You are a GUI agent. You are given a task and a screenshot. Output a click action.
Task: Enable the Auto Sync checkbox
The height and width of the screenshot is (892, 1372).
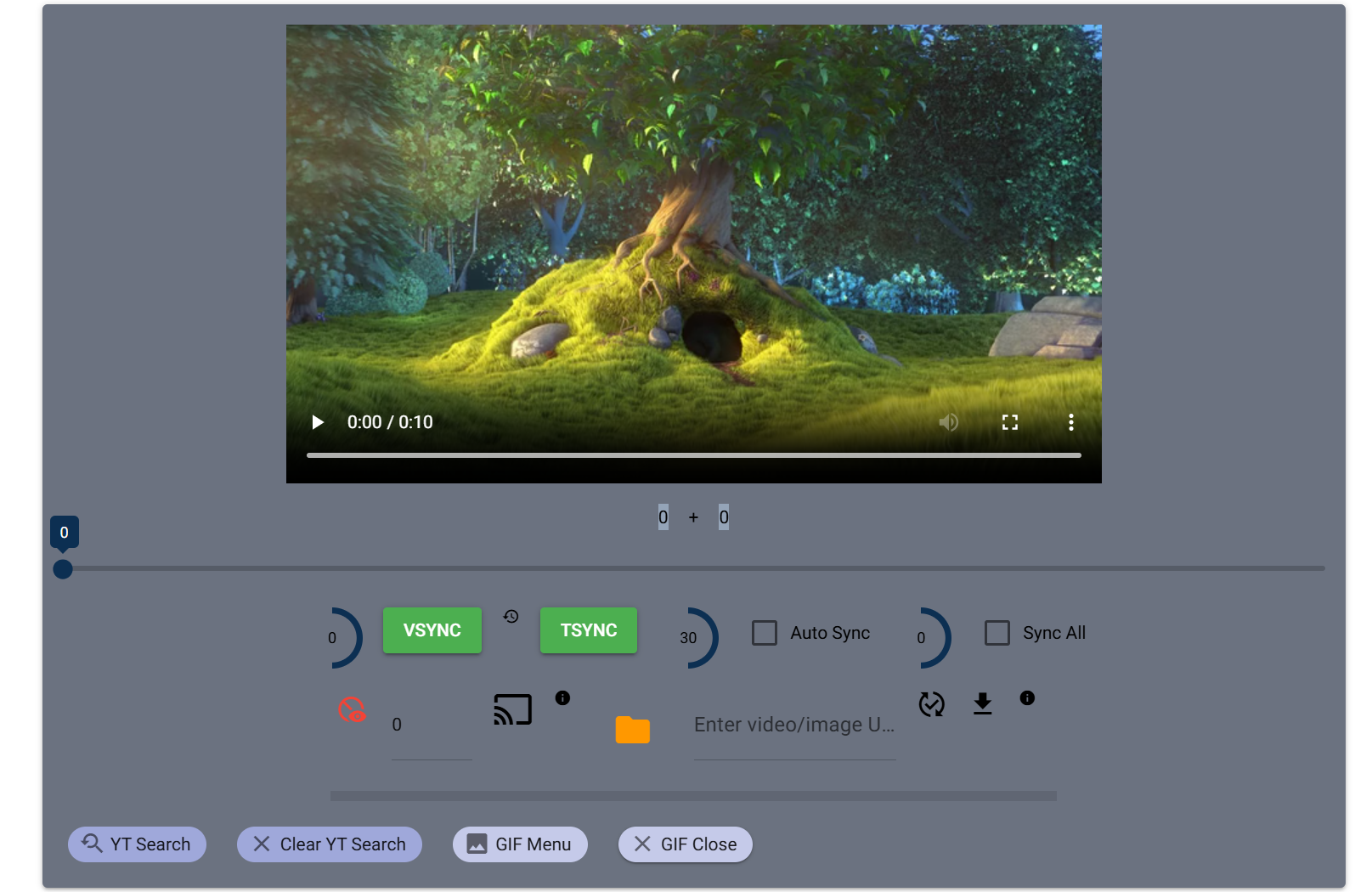pyautogui.click(x=765, y=633)
